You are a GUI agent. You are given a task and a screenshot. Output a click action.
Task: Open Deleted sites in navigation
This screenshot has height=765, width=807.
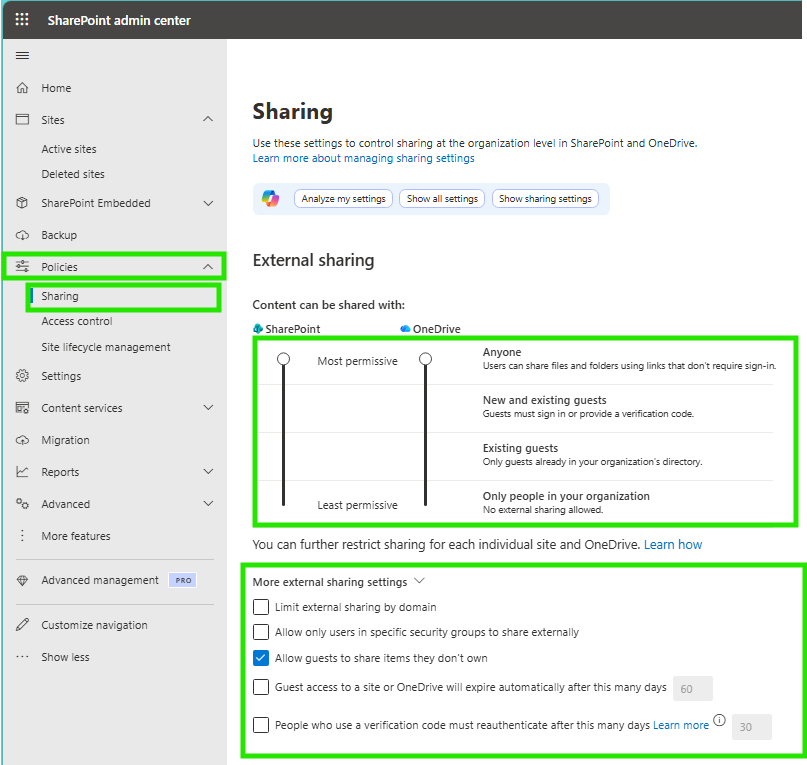pos(73,174)
